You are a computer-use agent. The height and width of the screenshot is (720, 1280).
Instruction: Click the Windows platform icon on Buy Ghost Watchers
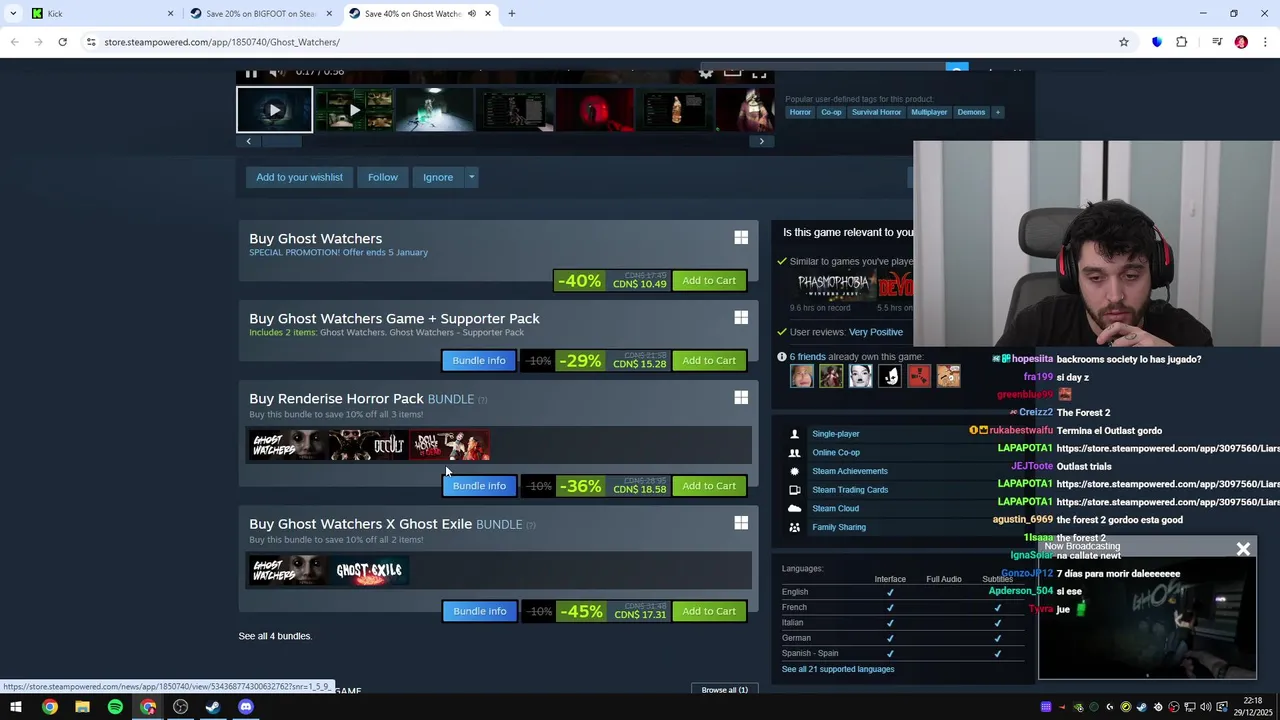coord(741,238)
